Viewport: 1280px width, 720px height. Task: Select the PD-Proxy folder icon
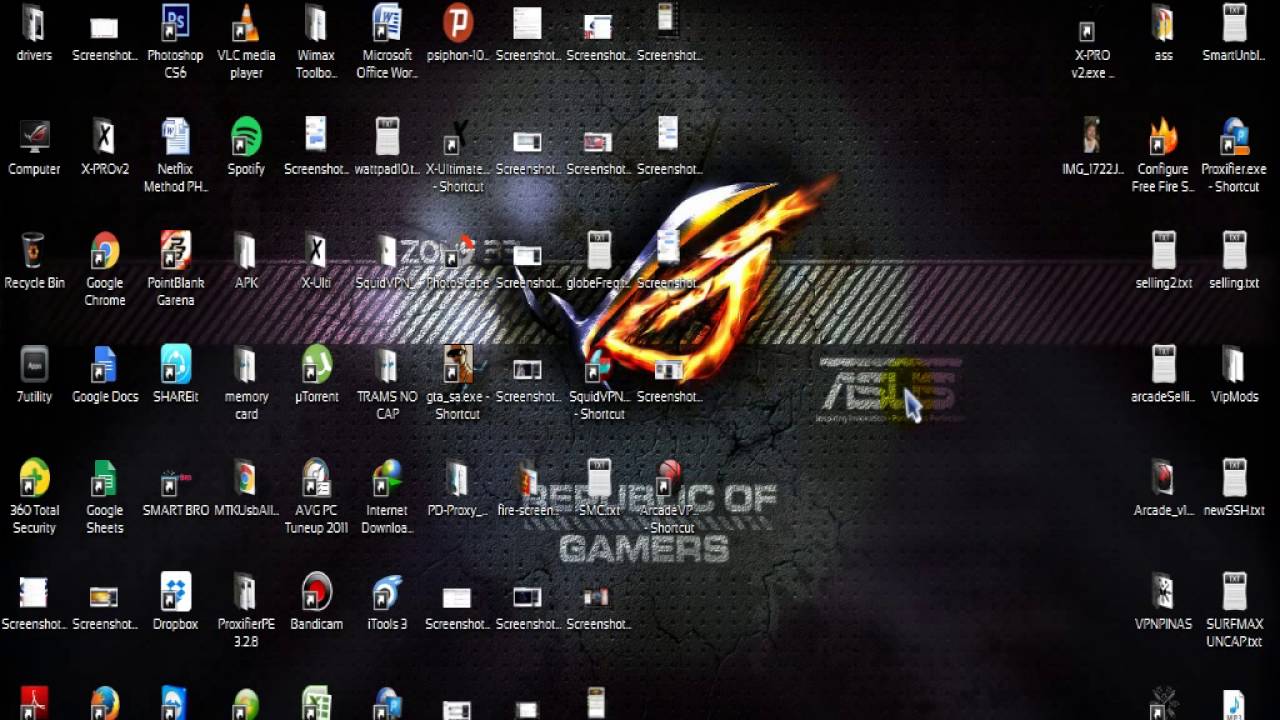pos(457,478)
